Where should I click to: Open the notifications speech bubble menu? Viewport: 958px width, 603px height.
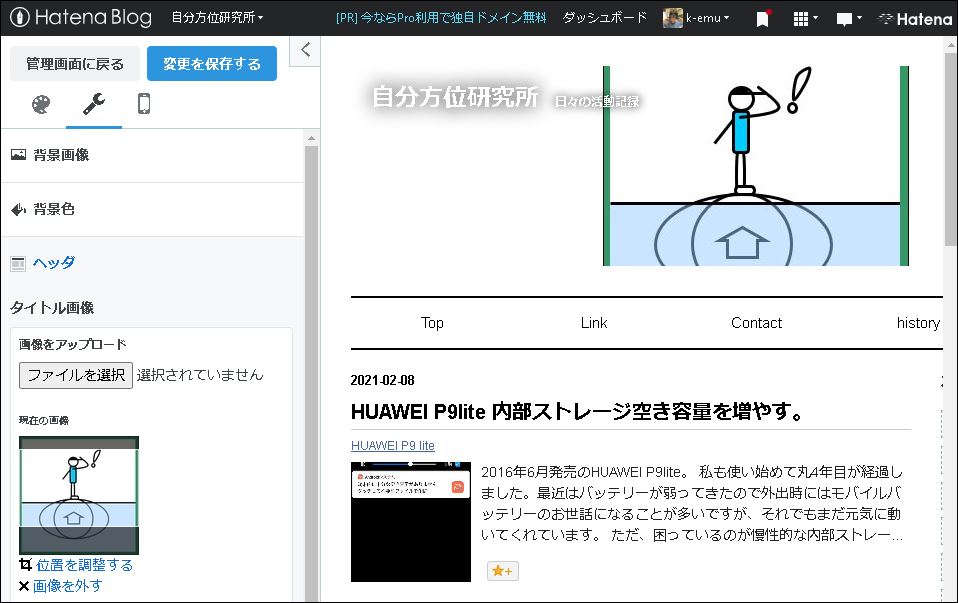tap(848, 19)
